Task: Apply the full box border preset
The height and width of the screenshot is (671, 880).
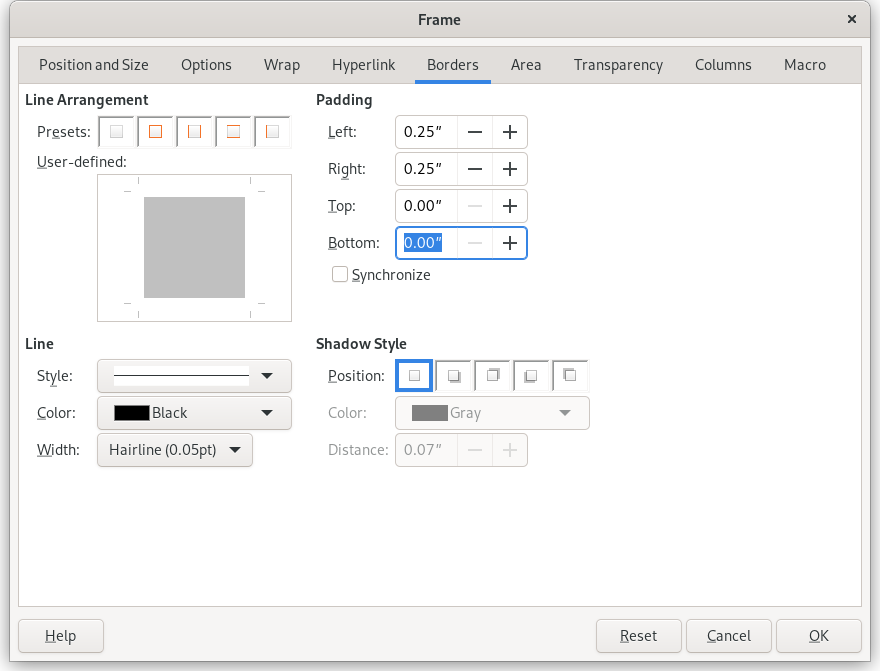Action: pos(156,132)
